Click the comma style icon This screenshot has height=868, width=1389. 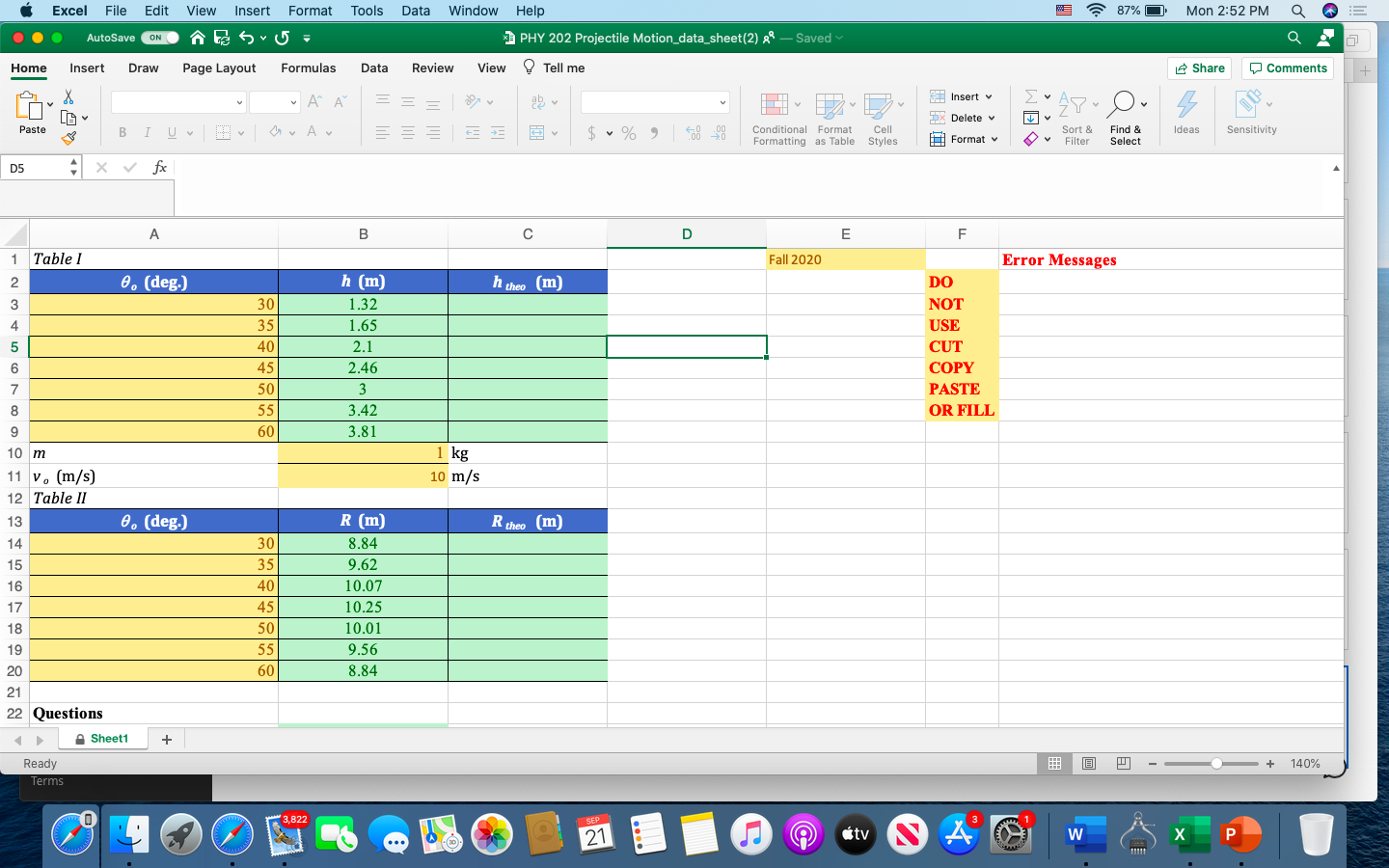tap(655, 133)
